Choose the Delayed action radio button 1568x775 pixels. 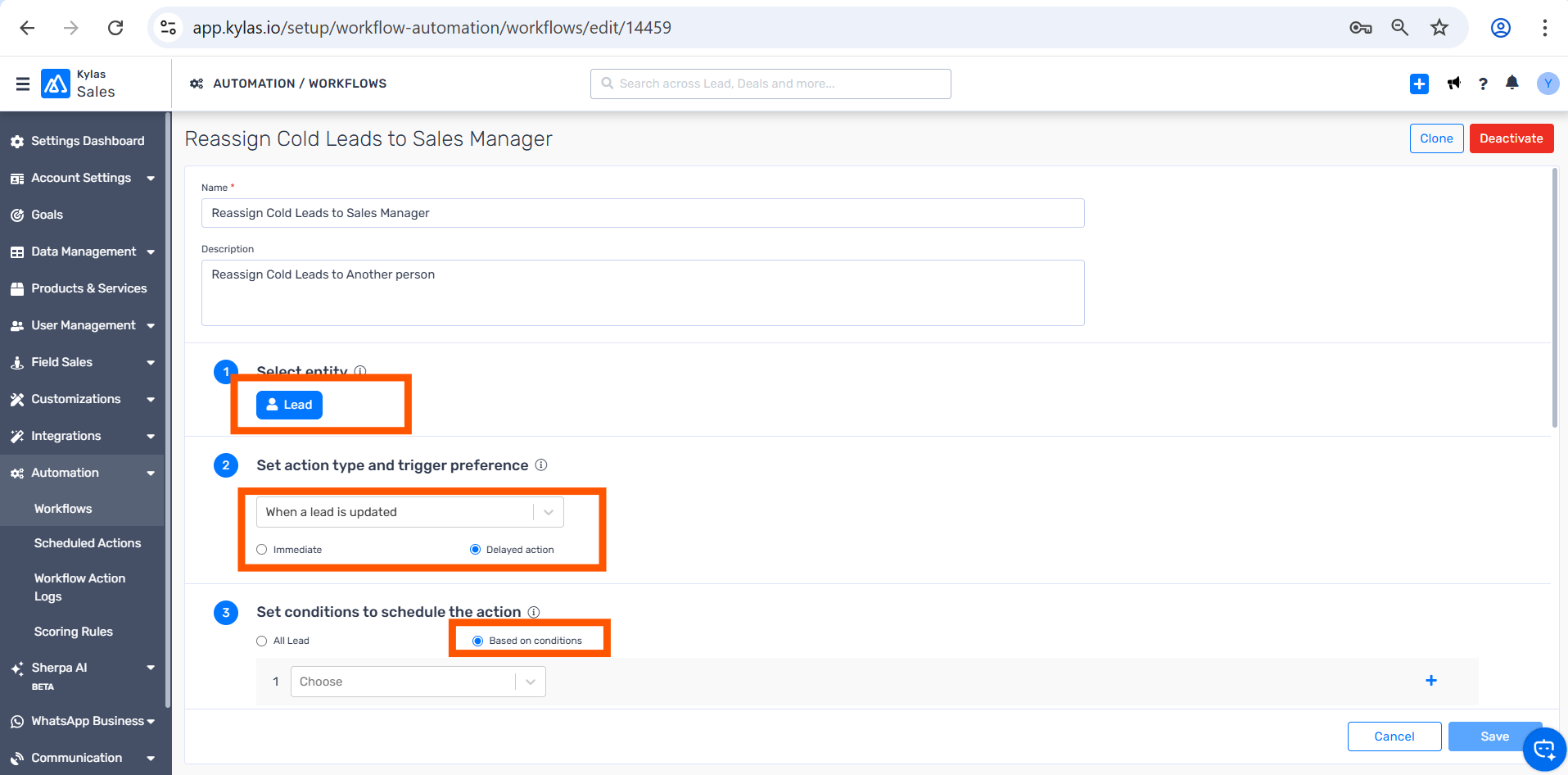click(475, 550)
